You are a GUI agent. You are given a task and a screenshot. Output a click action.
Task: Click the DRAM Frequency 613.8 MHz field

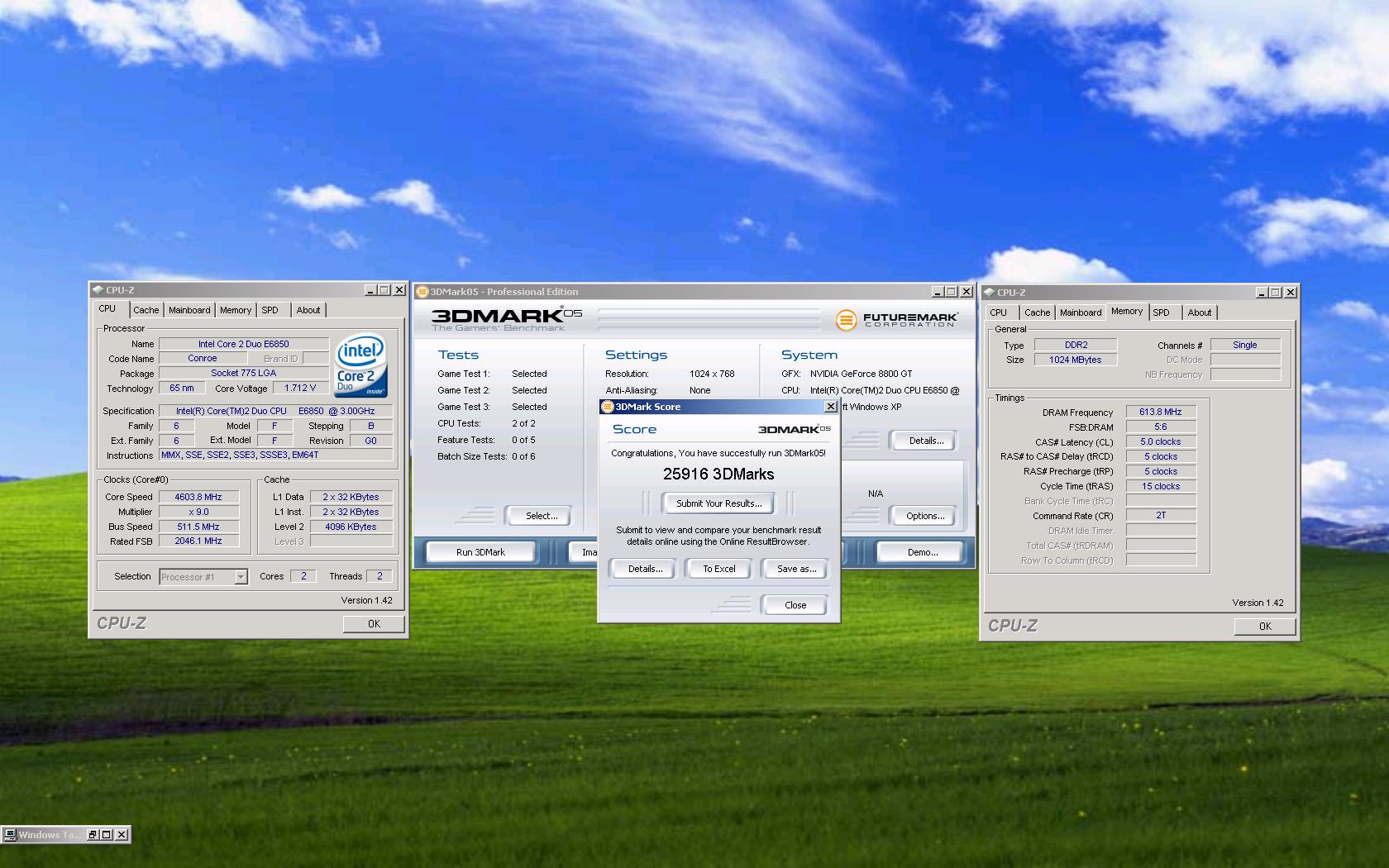[1161, 412]
